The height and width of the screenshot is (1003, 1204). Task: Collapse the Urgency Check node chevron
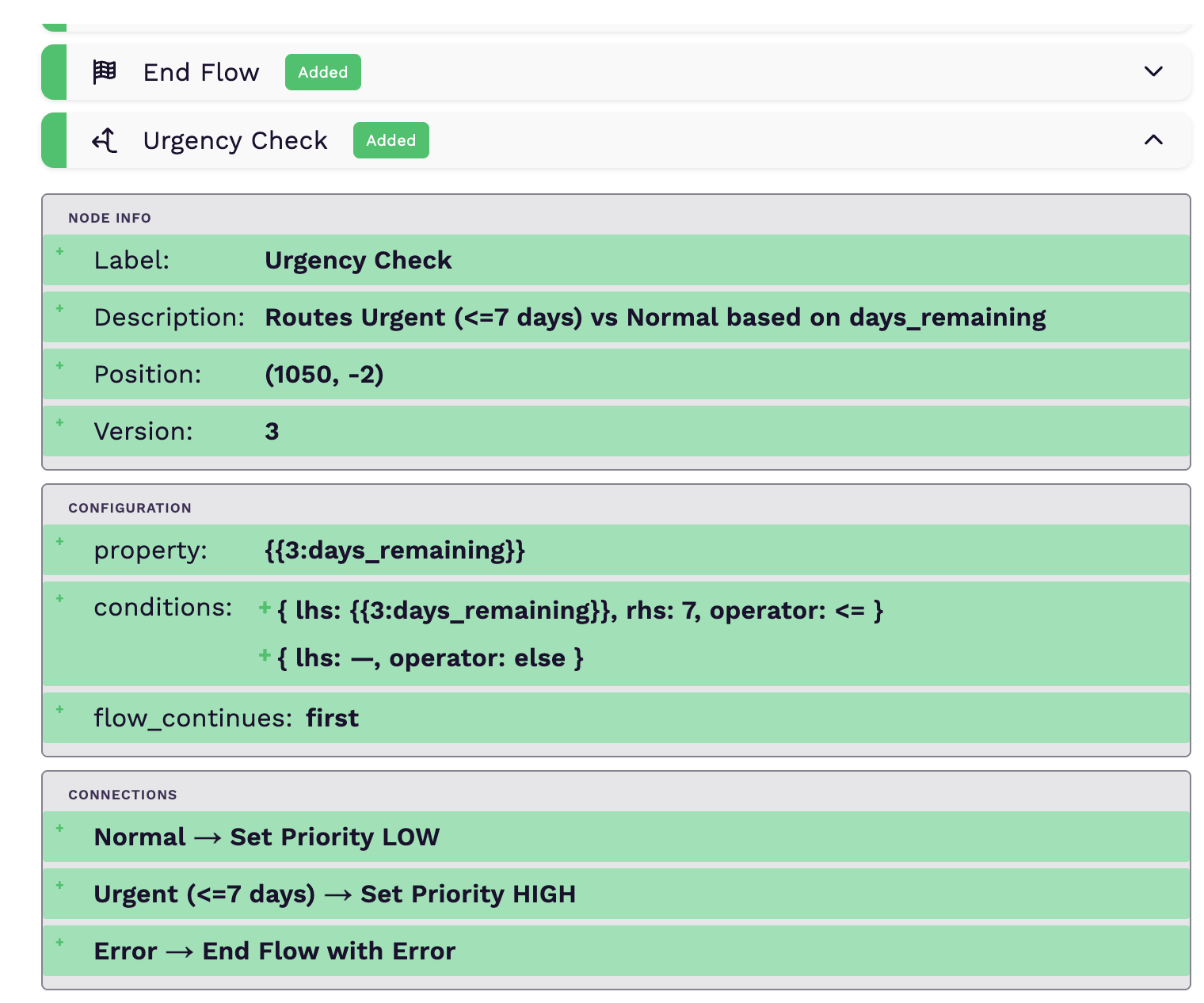[1153, 140]
